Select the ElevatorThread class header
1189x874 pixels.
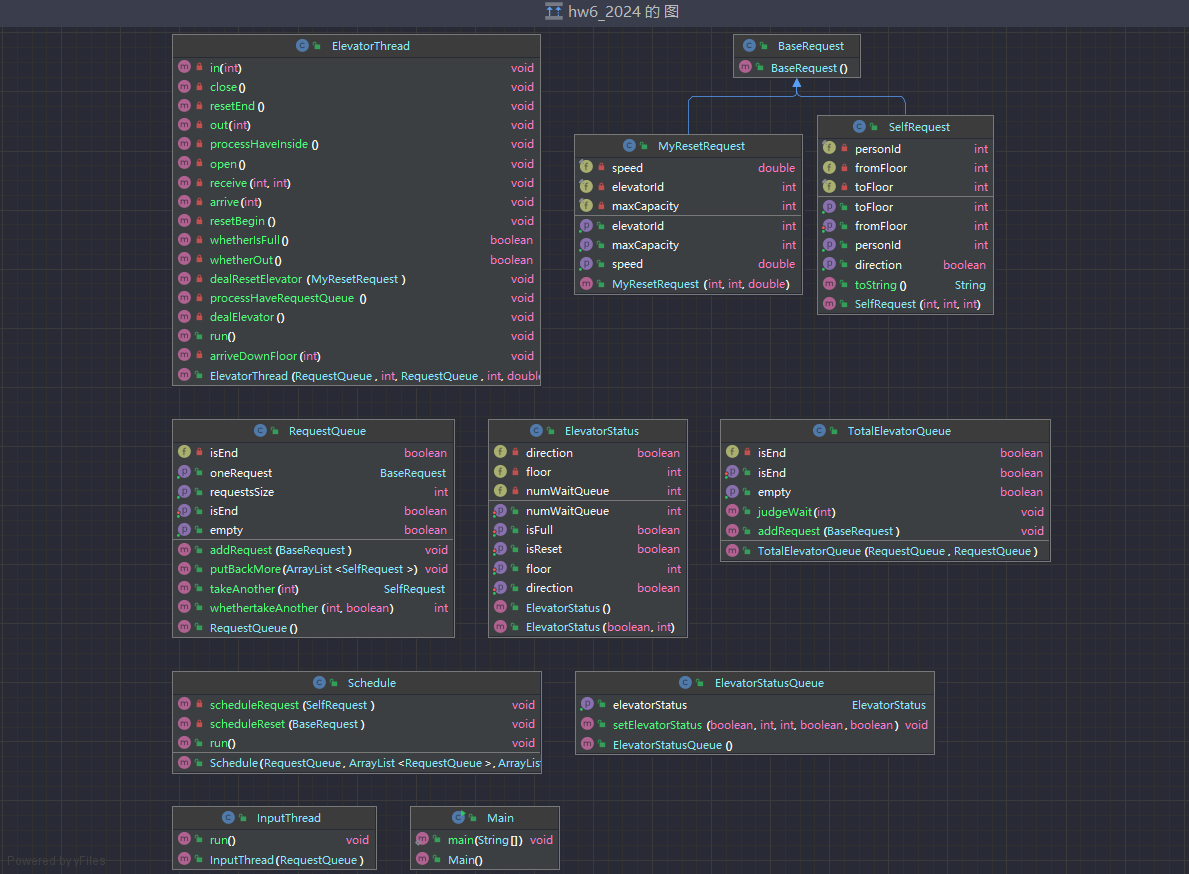click(356, 45)
